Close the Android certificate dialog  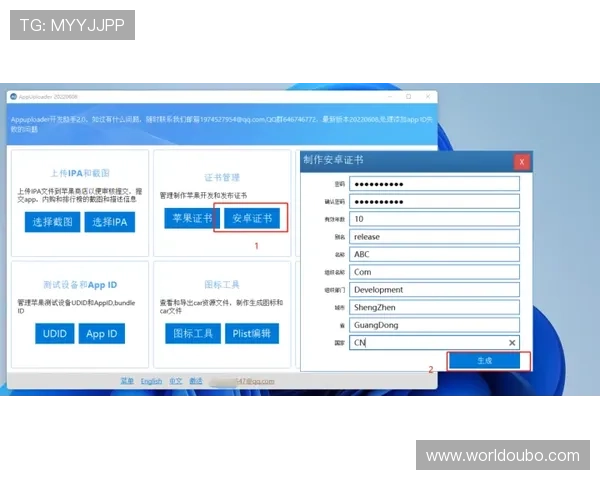pyautogui.click(x=521, y=161)
